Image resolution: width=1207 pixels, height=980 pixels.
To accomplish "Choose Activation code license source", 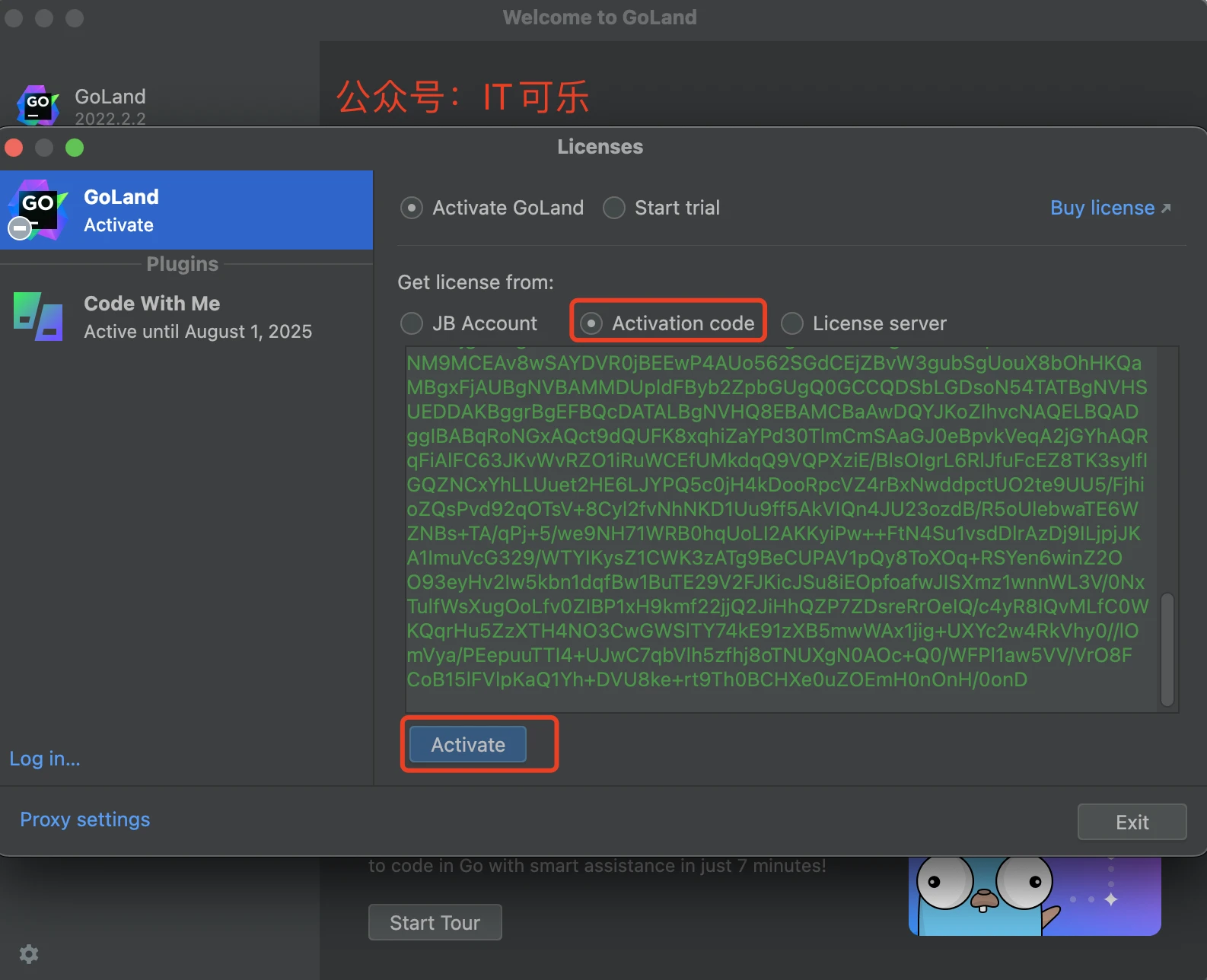I will tap(591, 323).
